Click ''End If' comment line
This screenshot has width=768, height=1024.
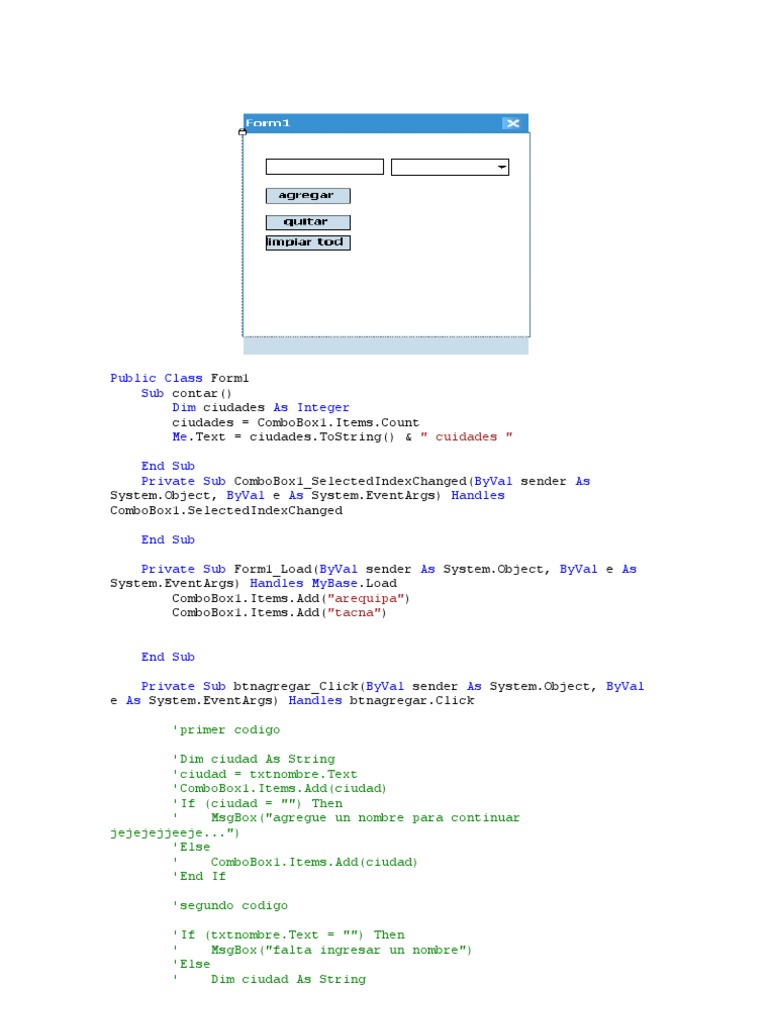pyautogui.click(x=199, y=876)
